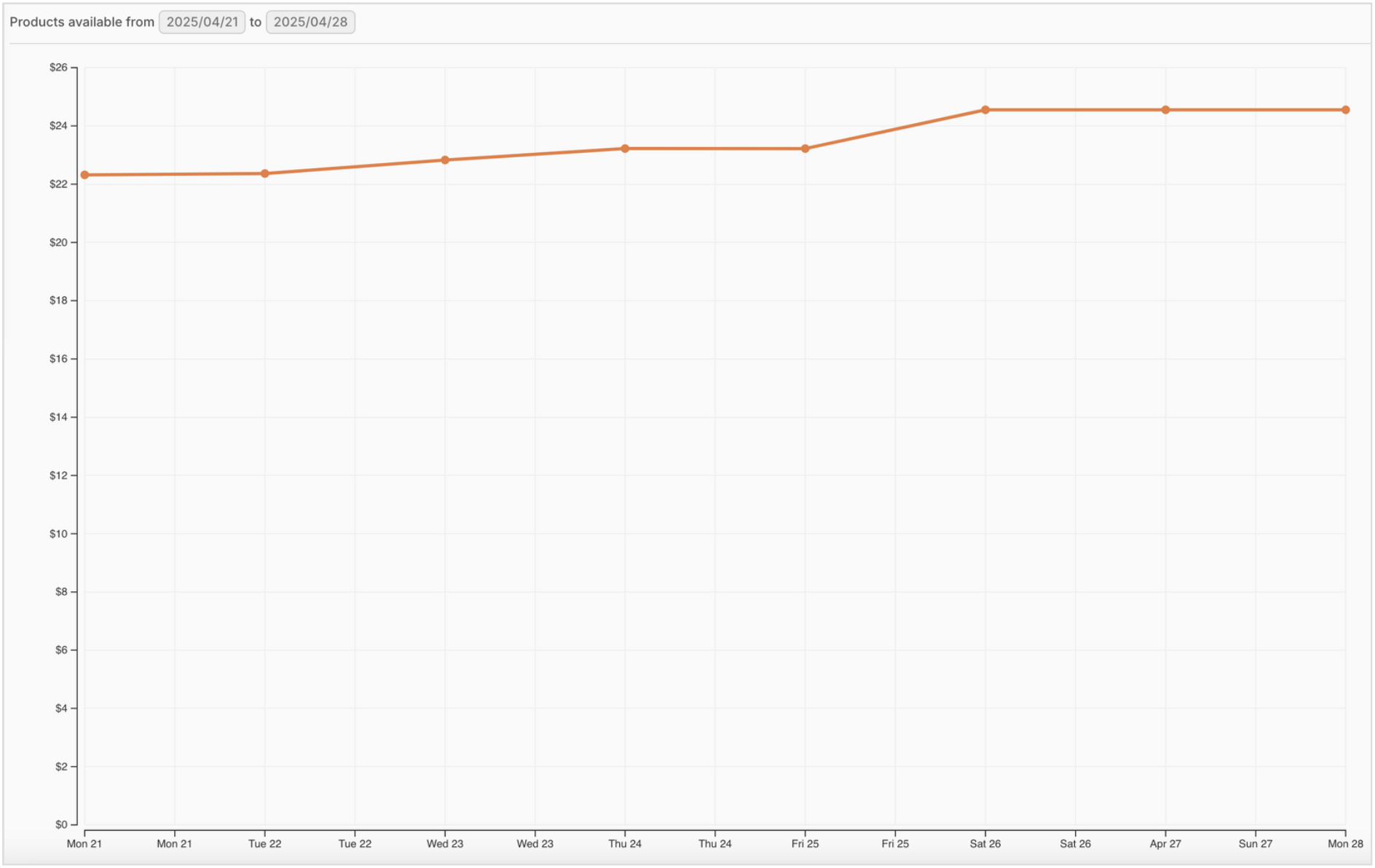Image resolution: width=1375 pixels, height=868 pixels.
Task: Click the Sun 27 axis label
Action: coord(1256,845)
